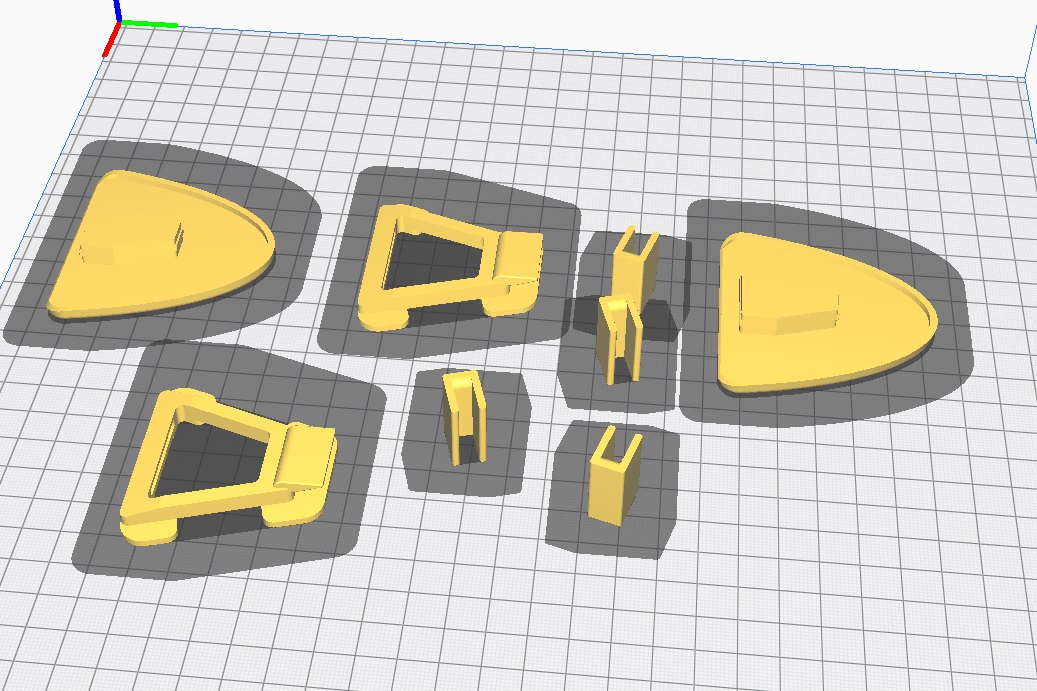Screen dimensions: 1037x691
Task: Select the bottommost U-shaped clip model
Action: (x=611, y=491)
